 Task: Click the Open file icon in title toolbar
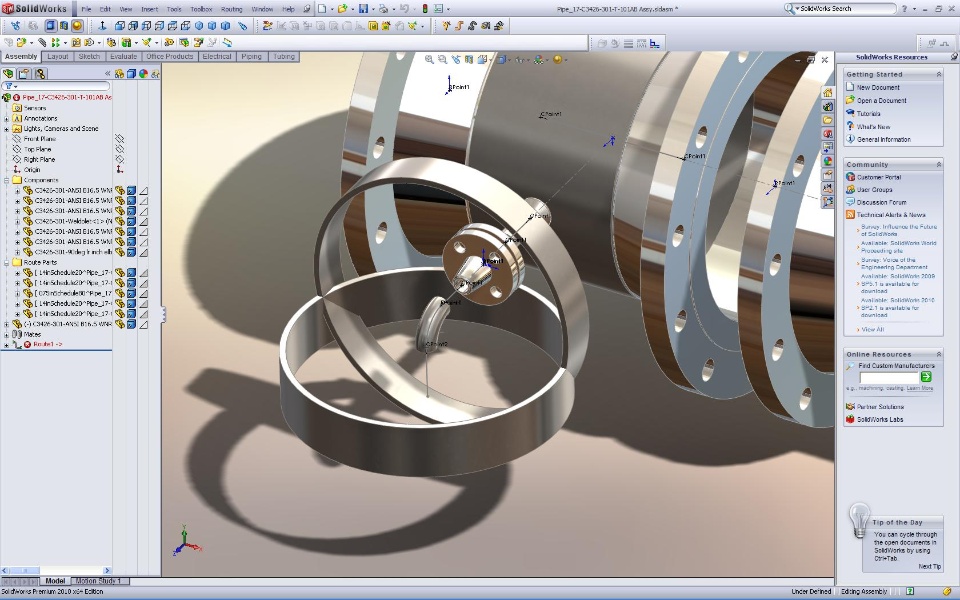(342, 9)
